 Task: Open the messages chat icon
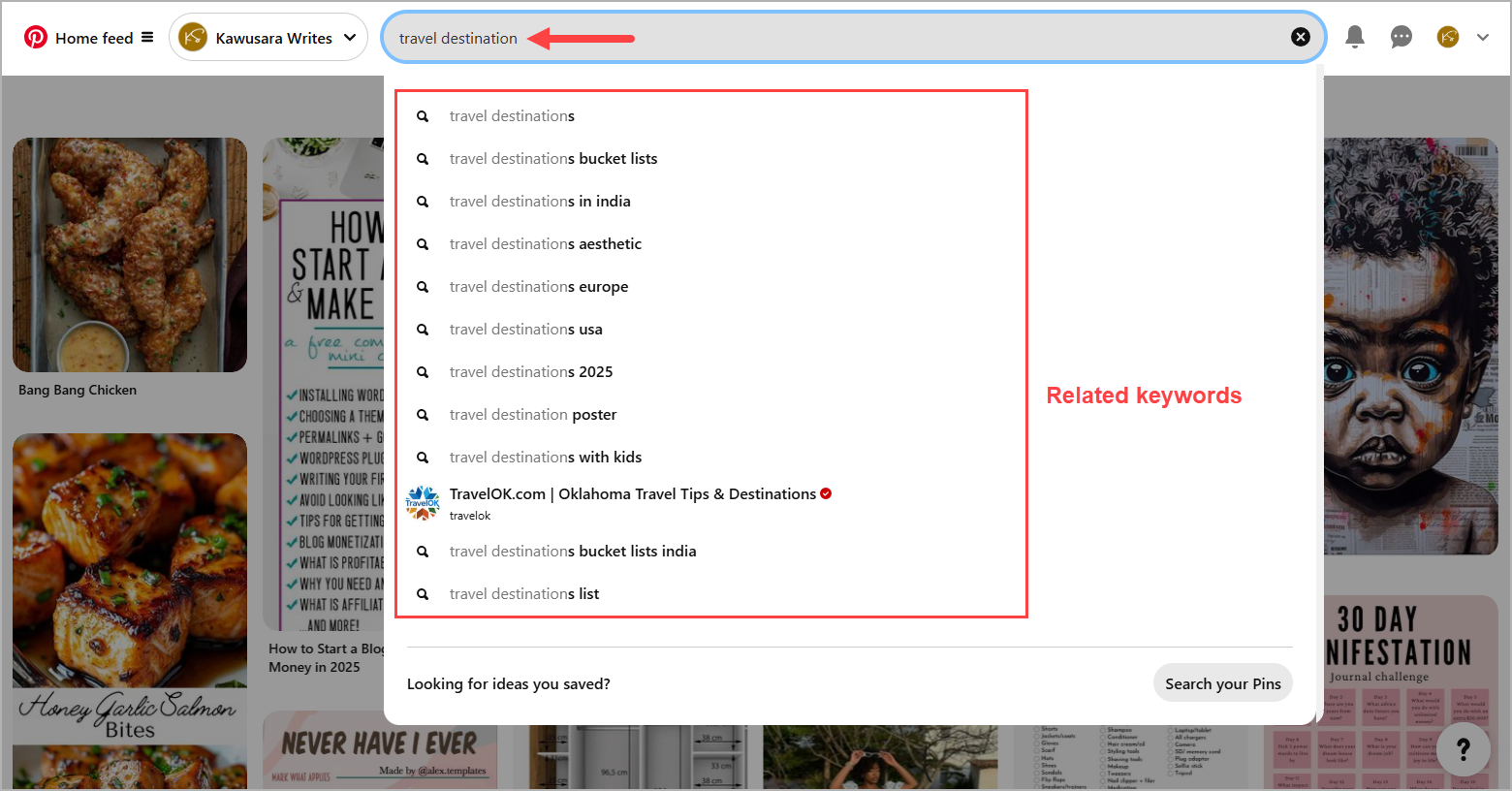[1401, 36]
